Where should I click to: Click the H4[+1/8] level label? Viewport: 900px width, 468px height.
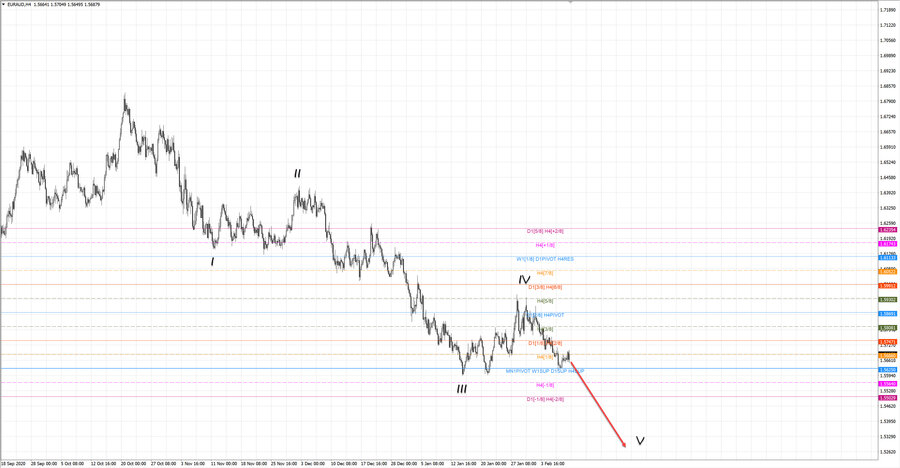click(545, 245)
